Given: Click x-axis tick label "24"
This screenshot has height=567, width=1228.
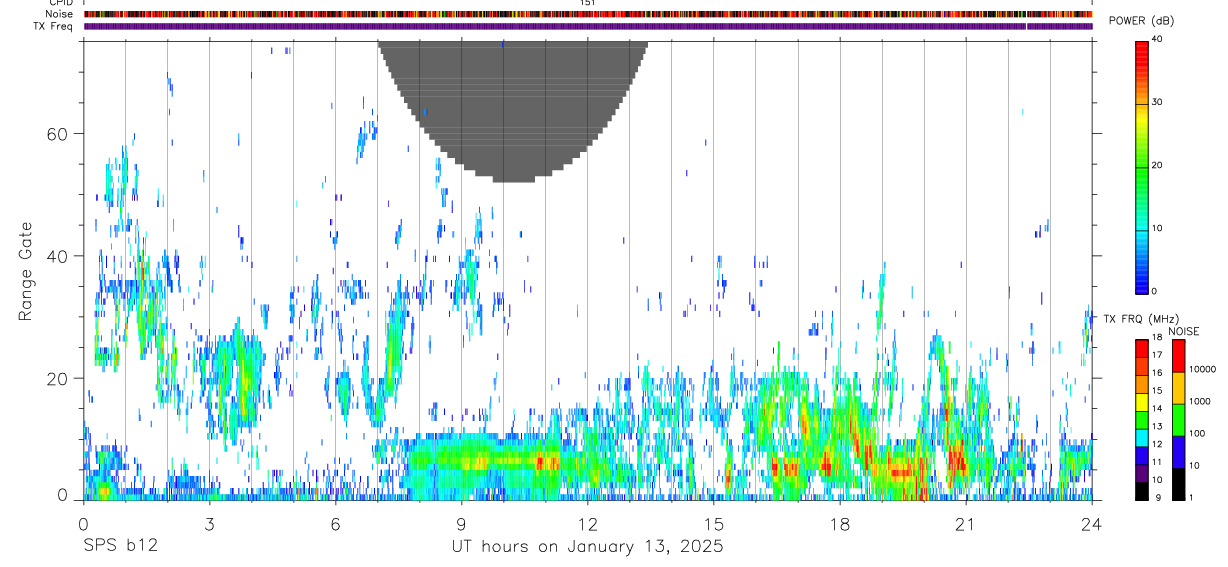Looking at the screenshot, I should pyautogui.click(x=1091, y=524).
